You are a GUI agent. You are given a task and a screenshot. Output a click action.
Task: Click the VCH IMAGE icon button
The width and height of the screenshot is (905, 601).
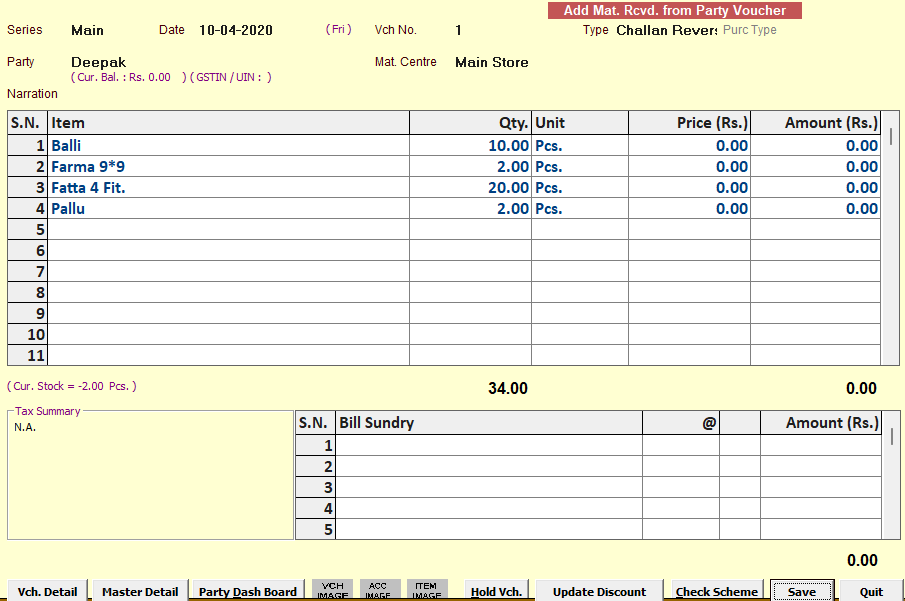click(332, 590)
